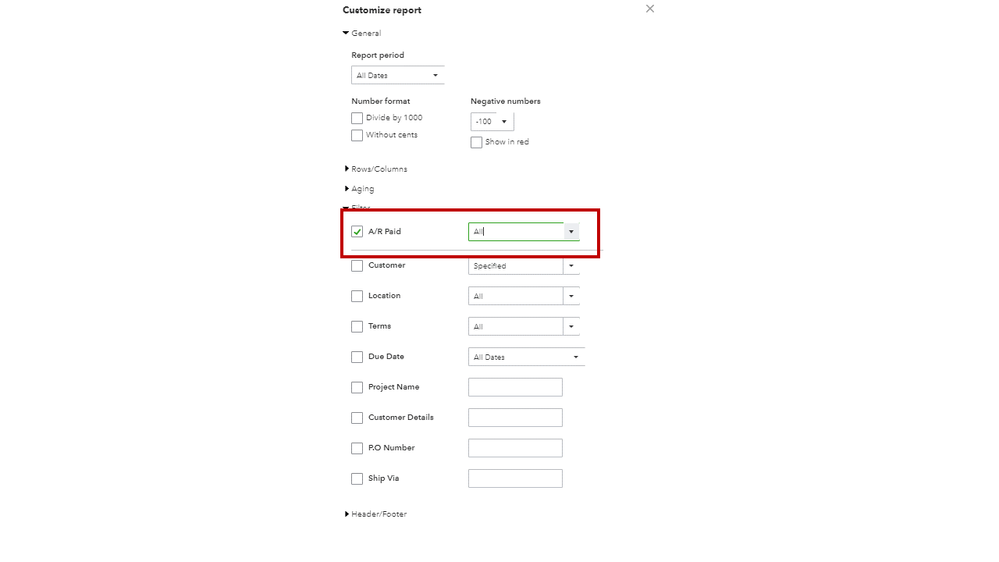
Task: Check the Without cents option
Action: pyautogui.click(x=357, y=135)
